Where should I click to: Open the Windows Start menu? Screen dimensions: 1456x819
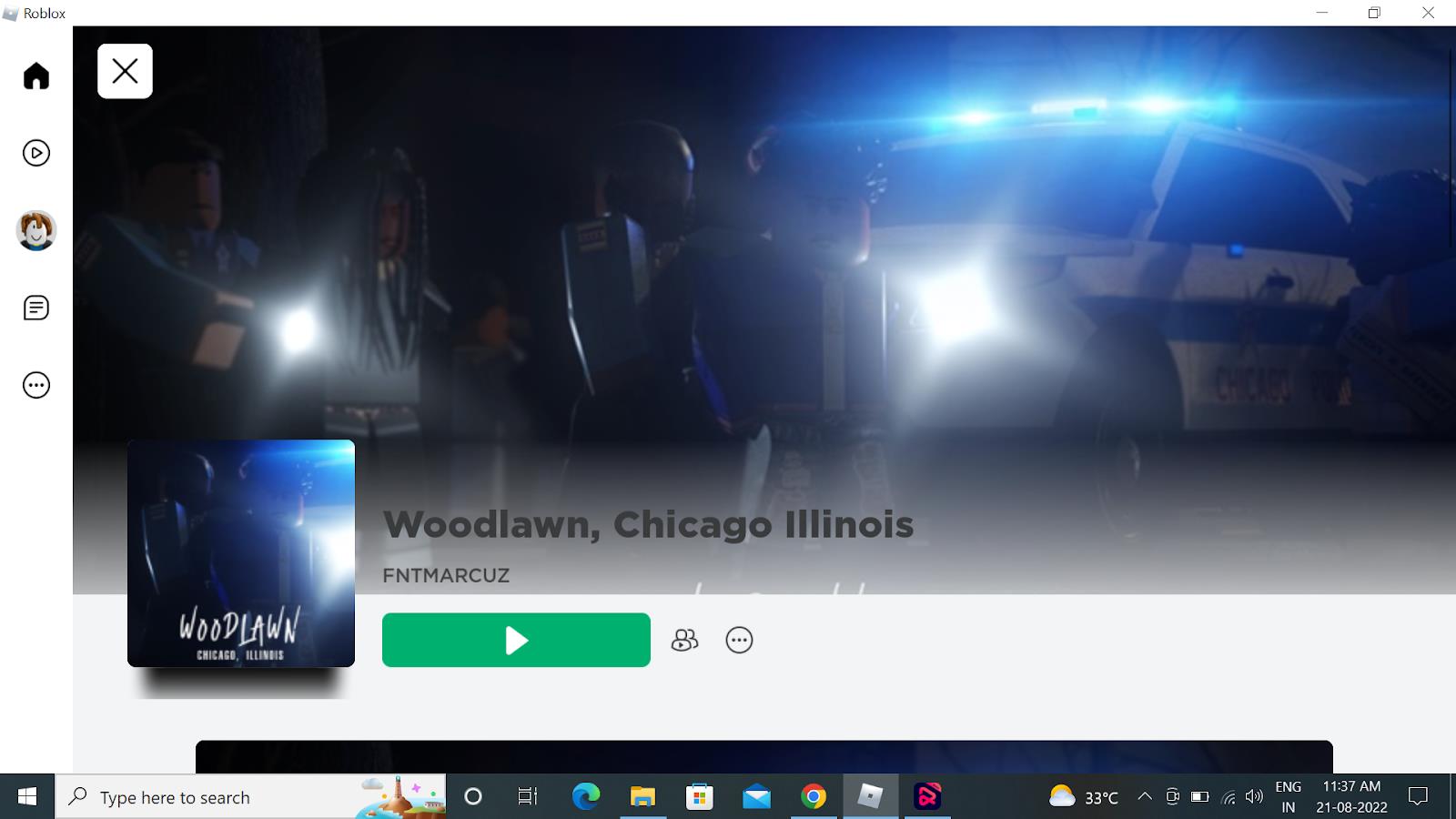click(27, 797)
